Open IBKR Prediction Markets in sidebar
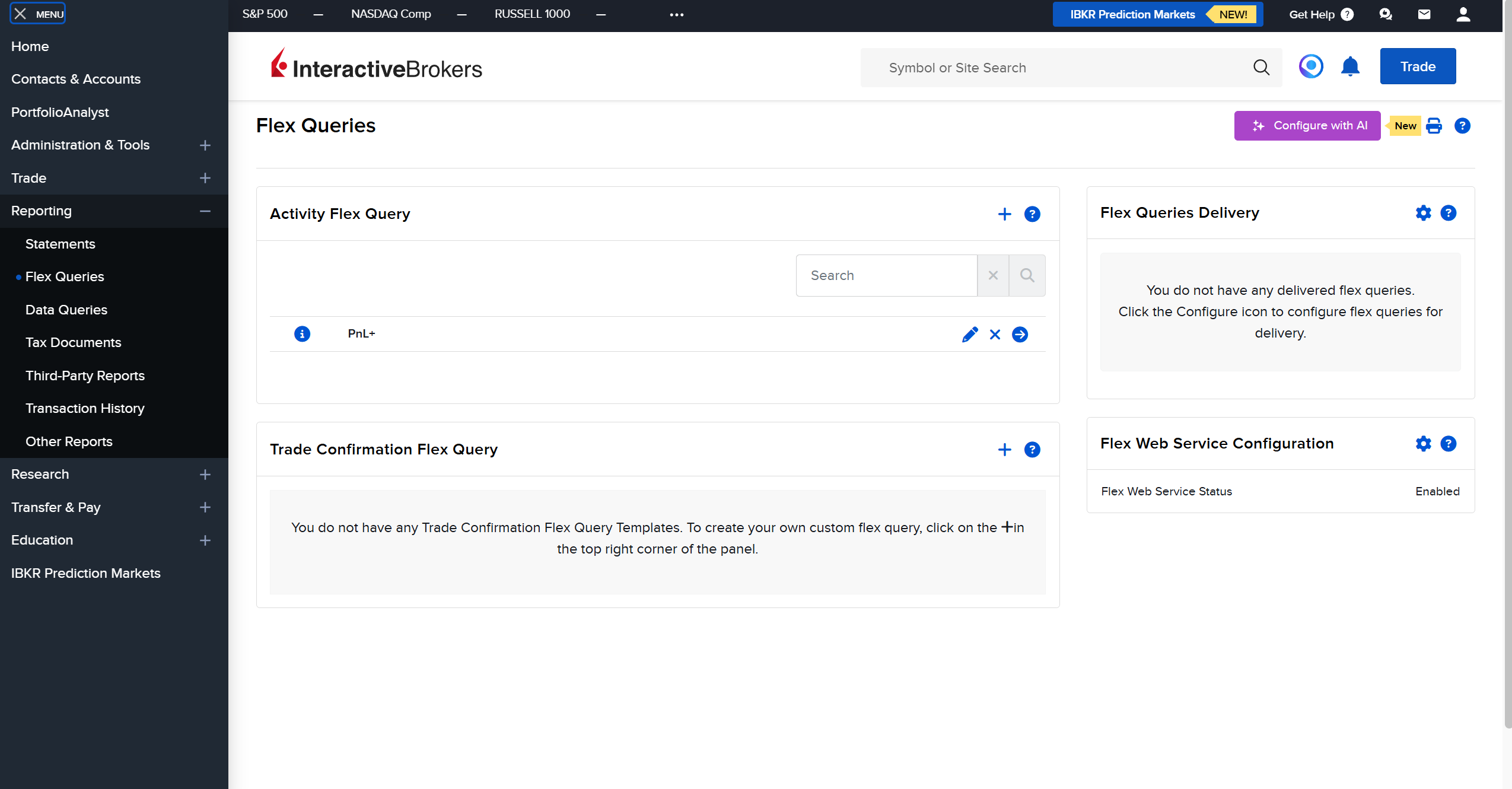 [x=86, y=573]
